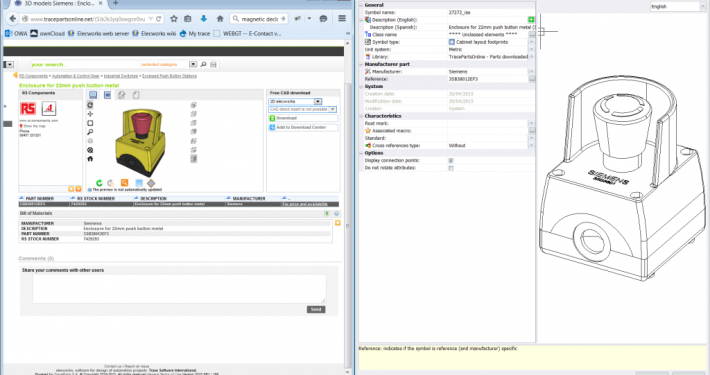Open the browser bookmarks list icon
The image size is (710, 375).
point(188,19)
